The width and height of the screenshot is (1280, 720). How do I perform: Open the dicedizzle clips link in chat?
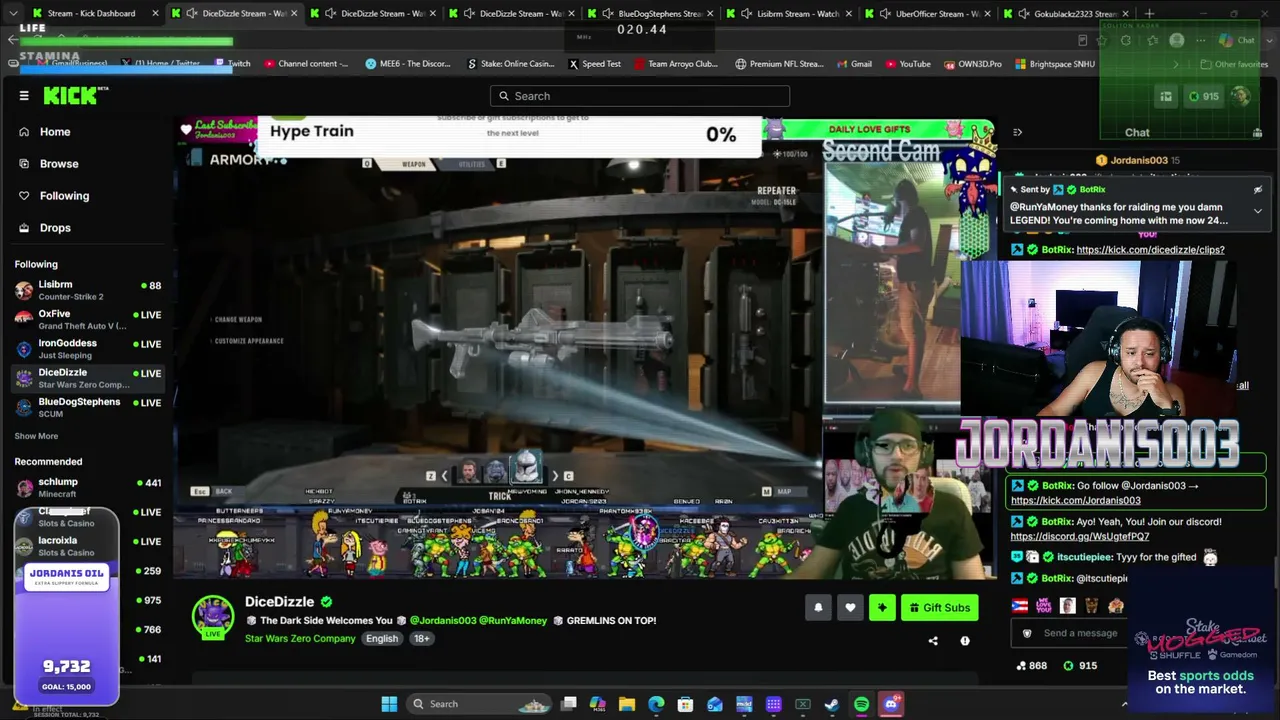[1150, 250]
